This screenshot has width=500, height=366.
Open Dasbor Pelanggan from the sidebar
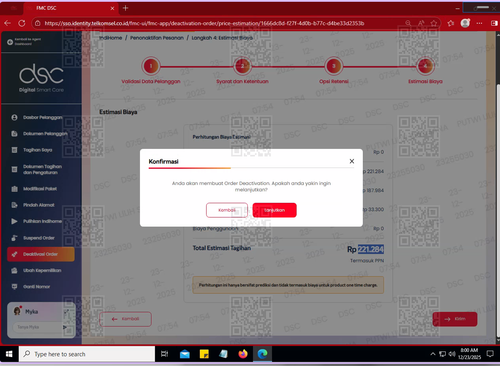coord(42,117)
